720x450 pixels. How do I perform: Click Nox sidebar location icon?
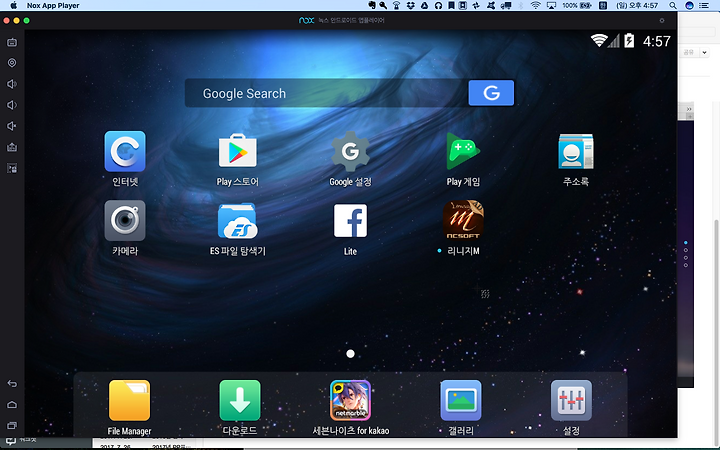pos(12,63)
